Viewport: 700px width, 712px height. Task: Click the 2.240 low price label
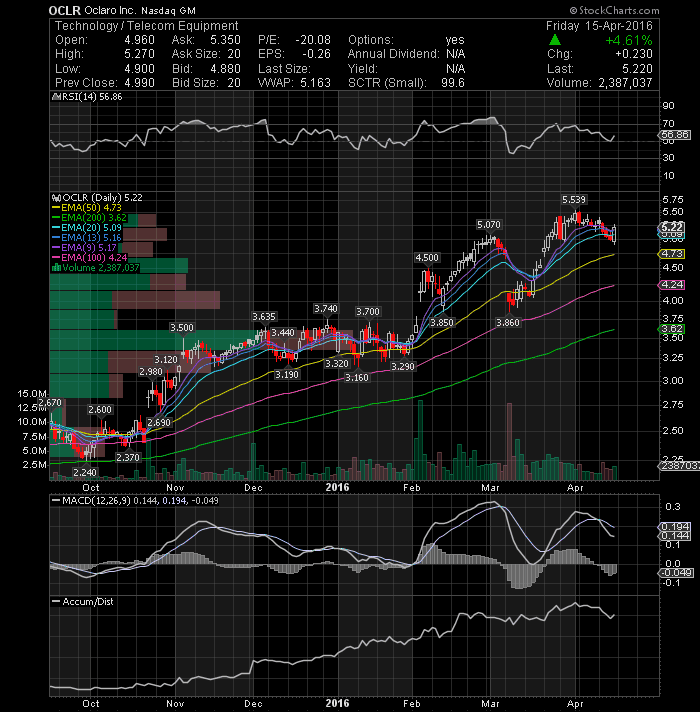(85, 473)
